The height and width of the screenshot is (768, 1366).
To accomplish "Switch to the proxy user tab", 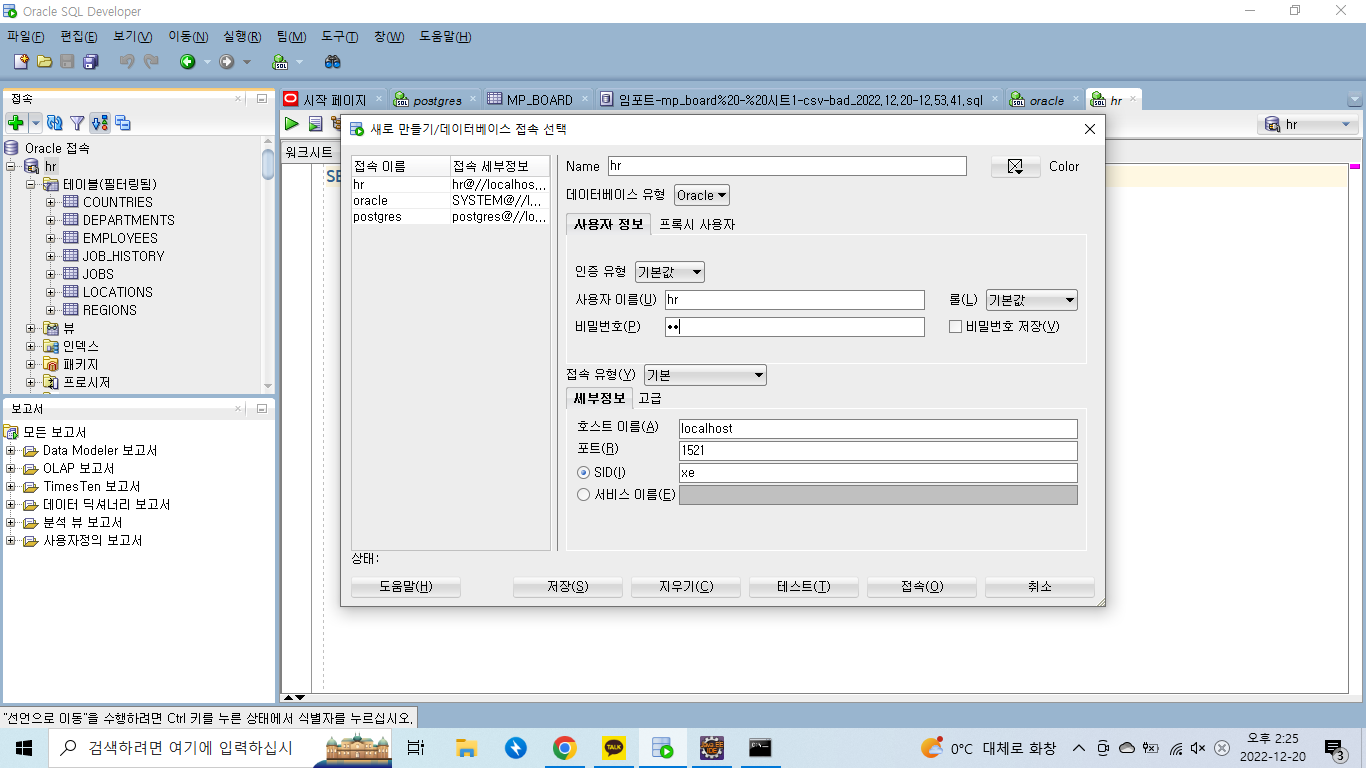I will (697, 225).
